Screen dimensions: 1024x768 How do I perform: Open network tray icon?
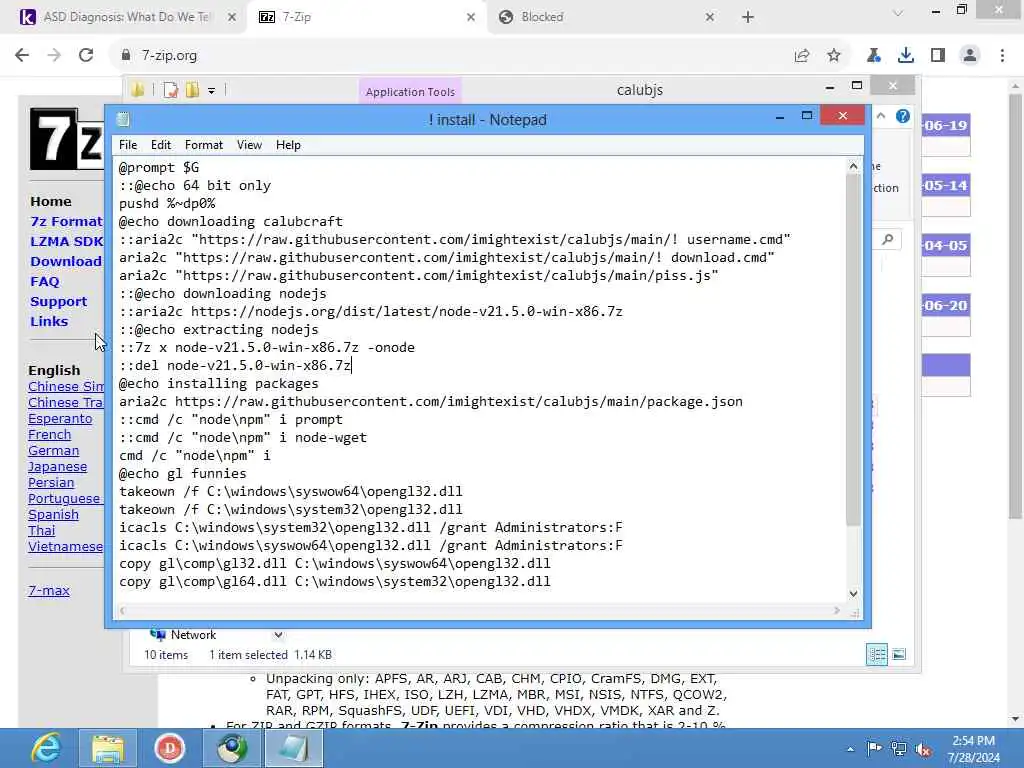coord(899,749)
